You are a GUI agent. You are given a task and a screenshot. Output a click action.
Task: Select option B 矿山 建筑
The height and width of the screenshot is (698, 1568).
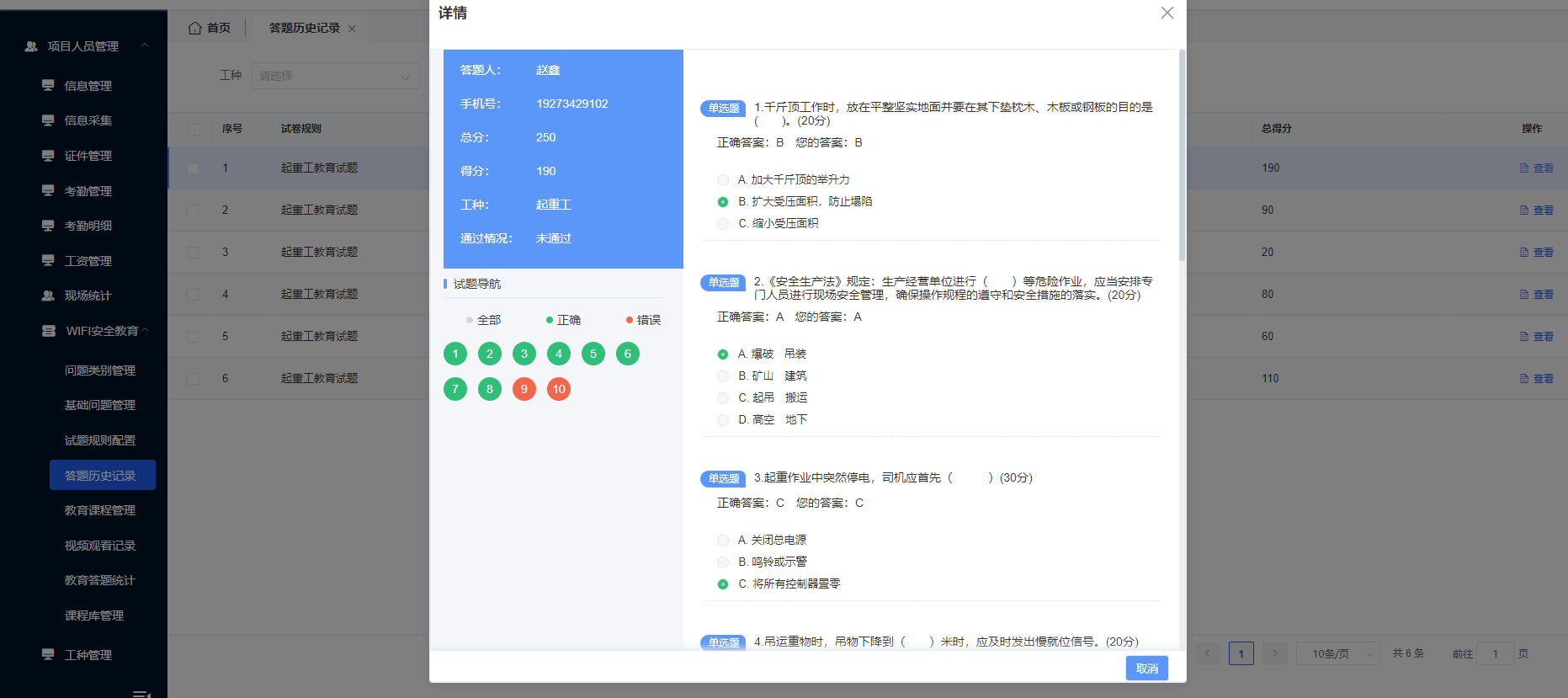click(723, 376)
